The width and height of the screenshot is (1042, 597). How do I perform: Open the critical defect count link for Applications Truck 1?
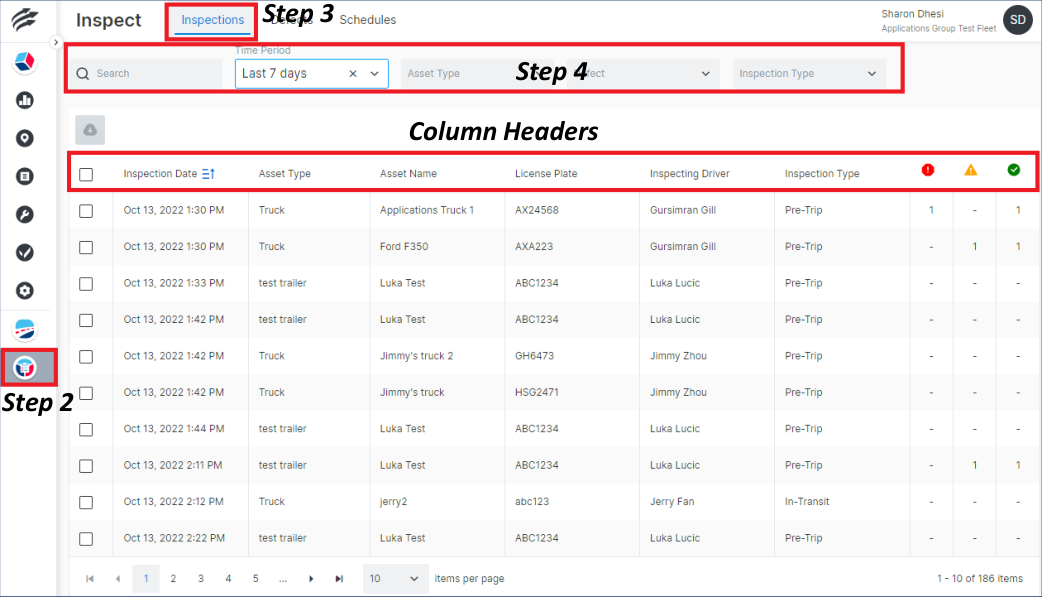pyautogui.click(x=930, y=210)
